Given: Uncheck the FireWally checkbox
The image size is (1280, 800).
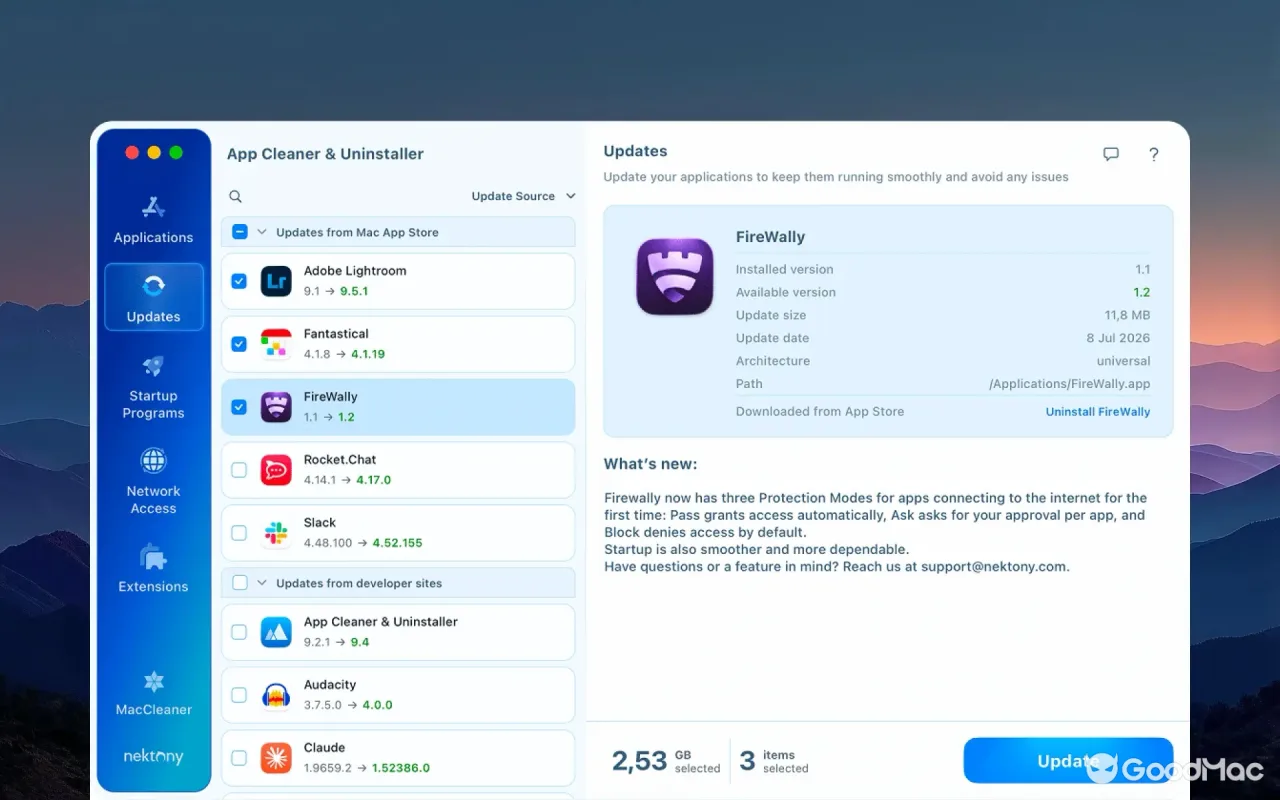Looking at the screenshot, I should click(239, 407).
